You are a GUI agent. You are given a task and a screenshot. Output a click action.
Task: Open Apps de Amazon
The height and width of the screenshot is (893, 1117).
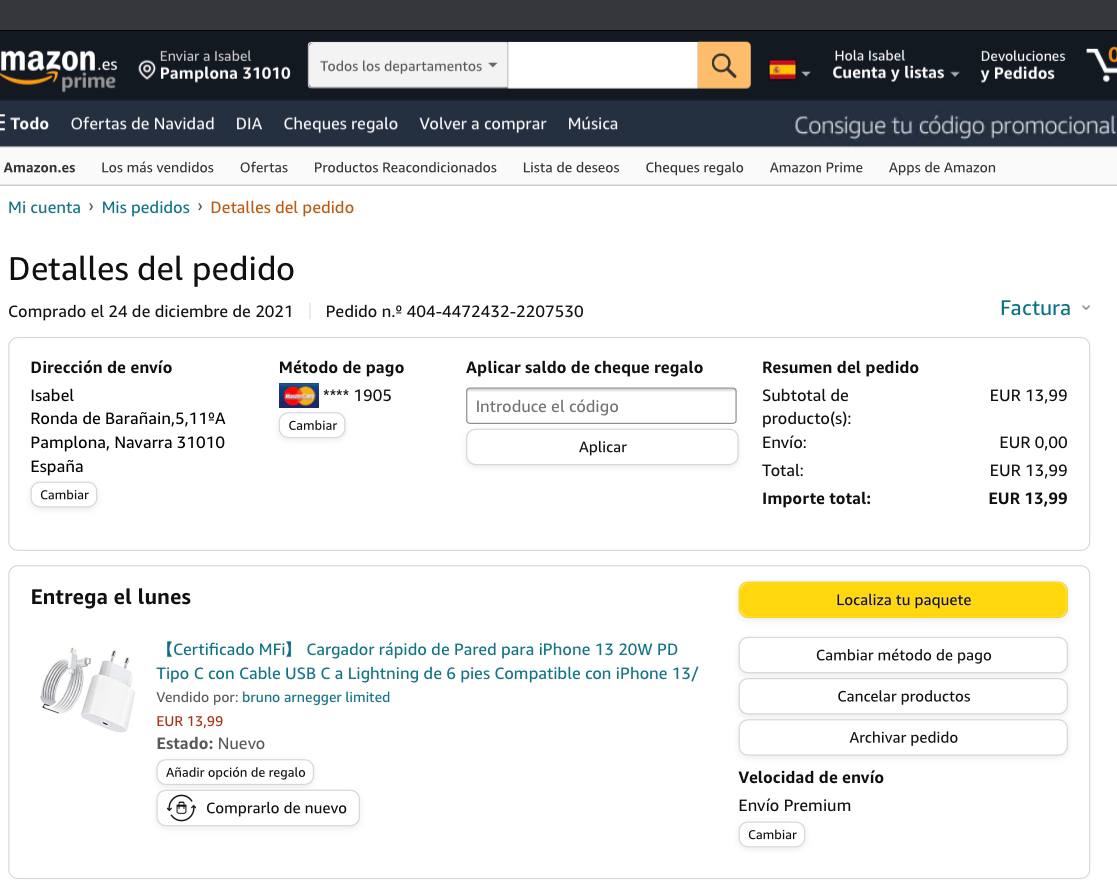tap(942, 167)
